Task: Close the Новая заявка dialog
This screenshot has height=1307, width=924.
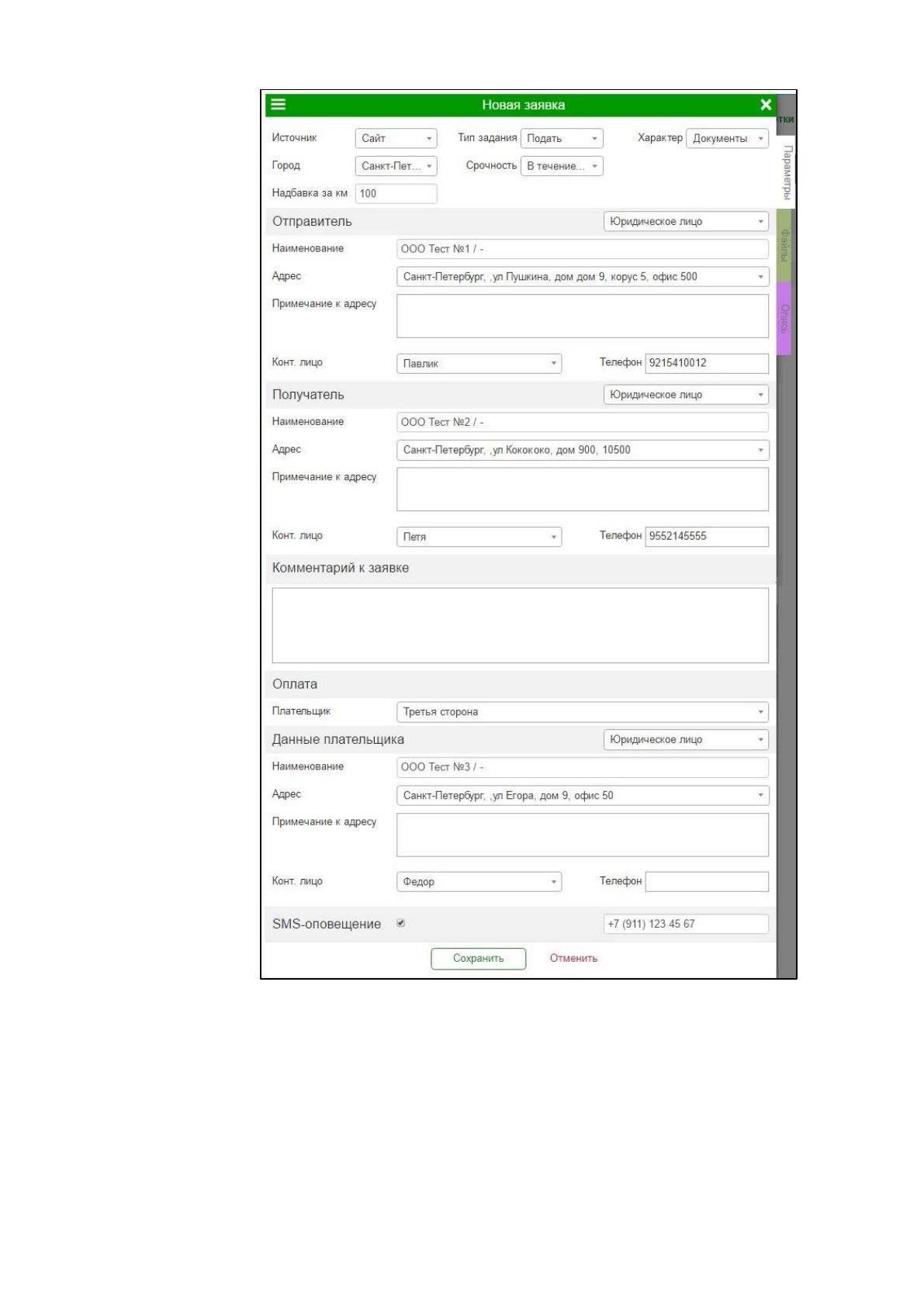Action: (766, 105)
